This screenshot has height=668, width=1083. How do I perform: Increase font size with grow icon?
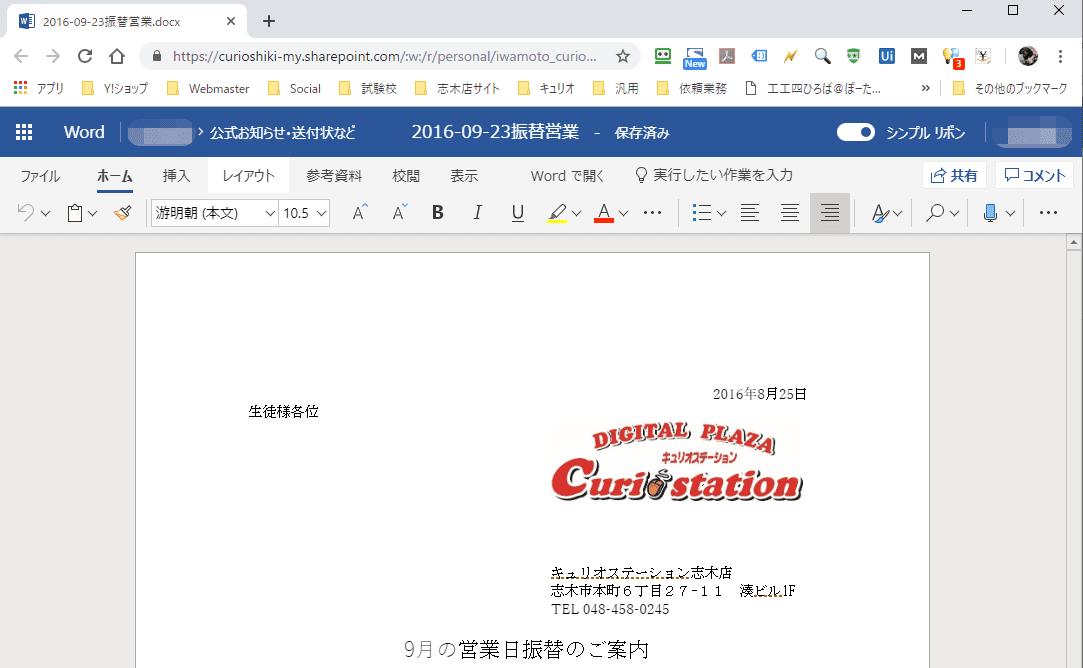point(360,213)
